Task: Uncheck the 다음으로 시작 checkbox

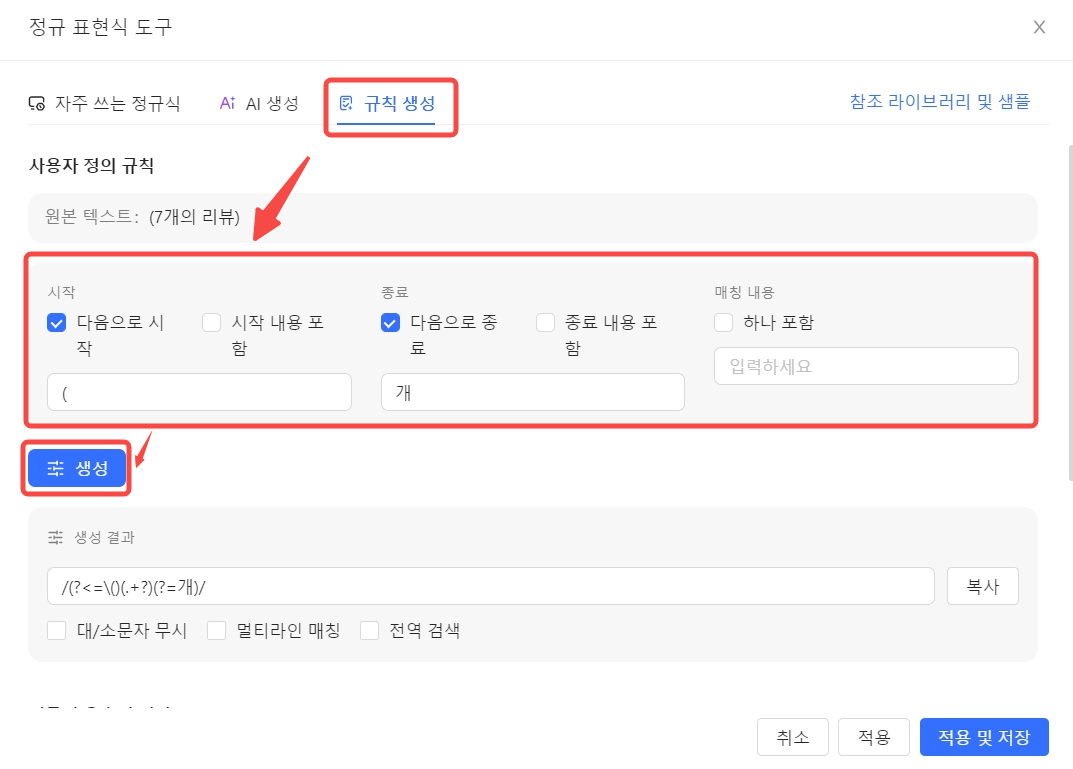Action: tap(57, 323)
